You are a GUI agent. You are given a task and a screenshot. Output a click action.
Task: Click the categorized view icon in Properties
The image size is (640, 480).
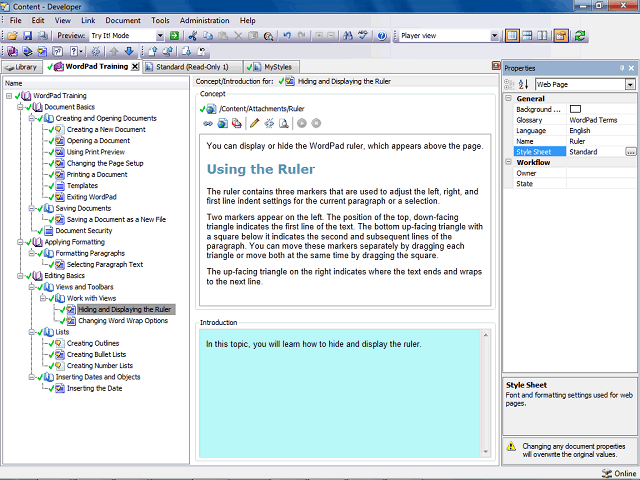coord(509,84)
